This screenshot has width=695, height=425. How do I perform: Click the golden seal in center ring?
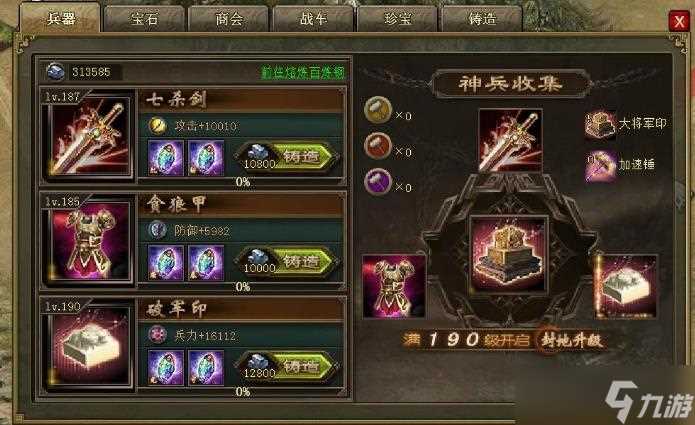508,254
